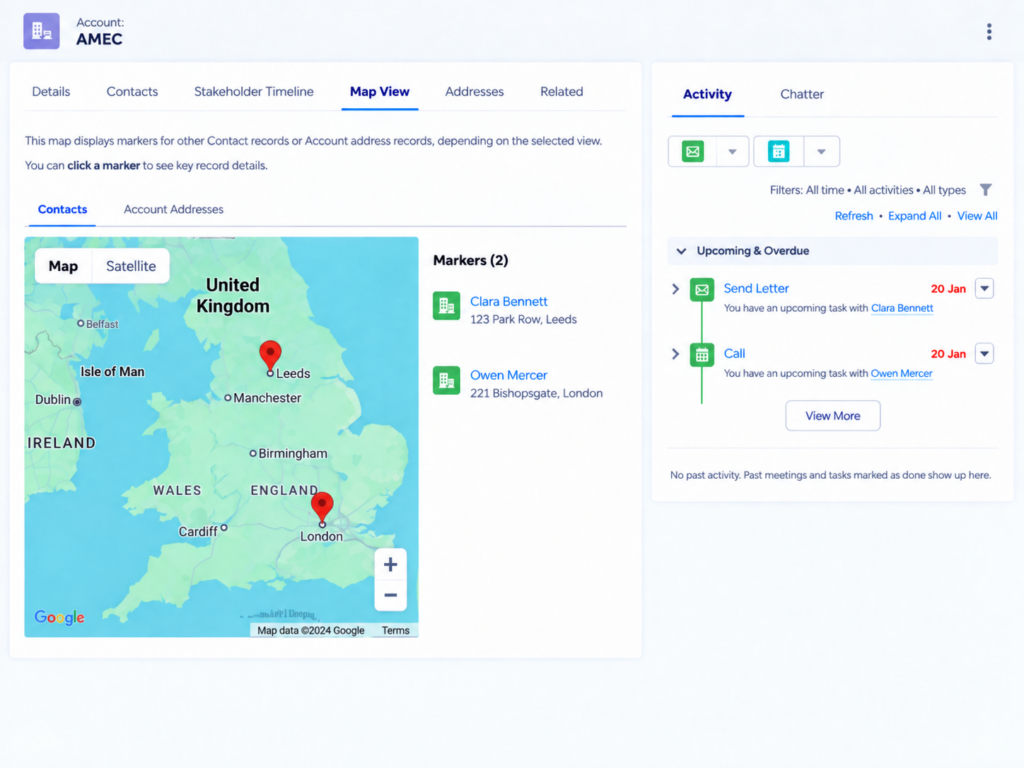Click the filters summary 'All time • All activities' text

coord(859,190)
